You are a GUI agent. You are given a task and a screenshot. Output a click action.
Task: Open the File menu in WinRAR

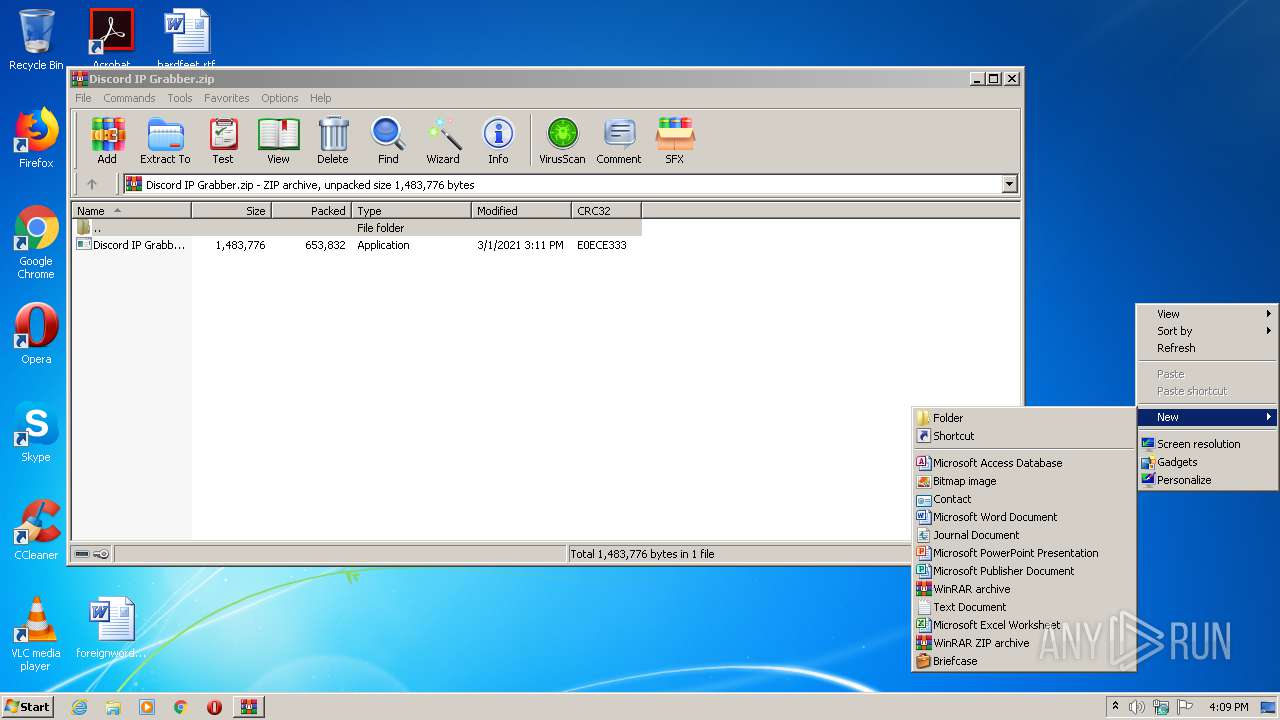(83, 98)
